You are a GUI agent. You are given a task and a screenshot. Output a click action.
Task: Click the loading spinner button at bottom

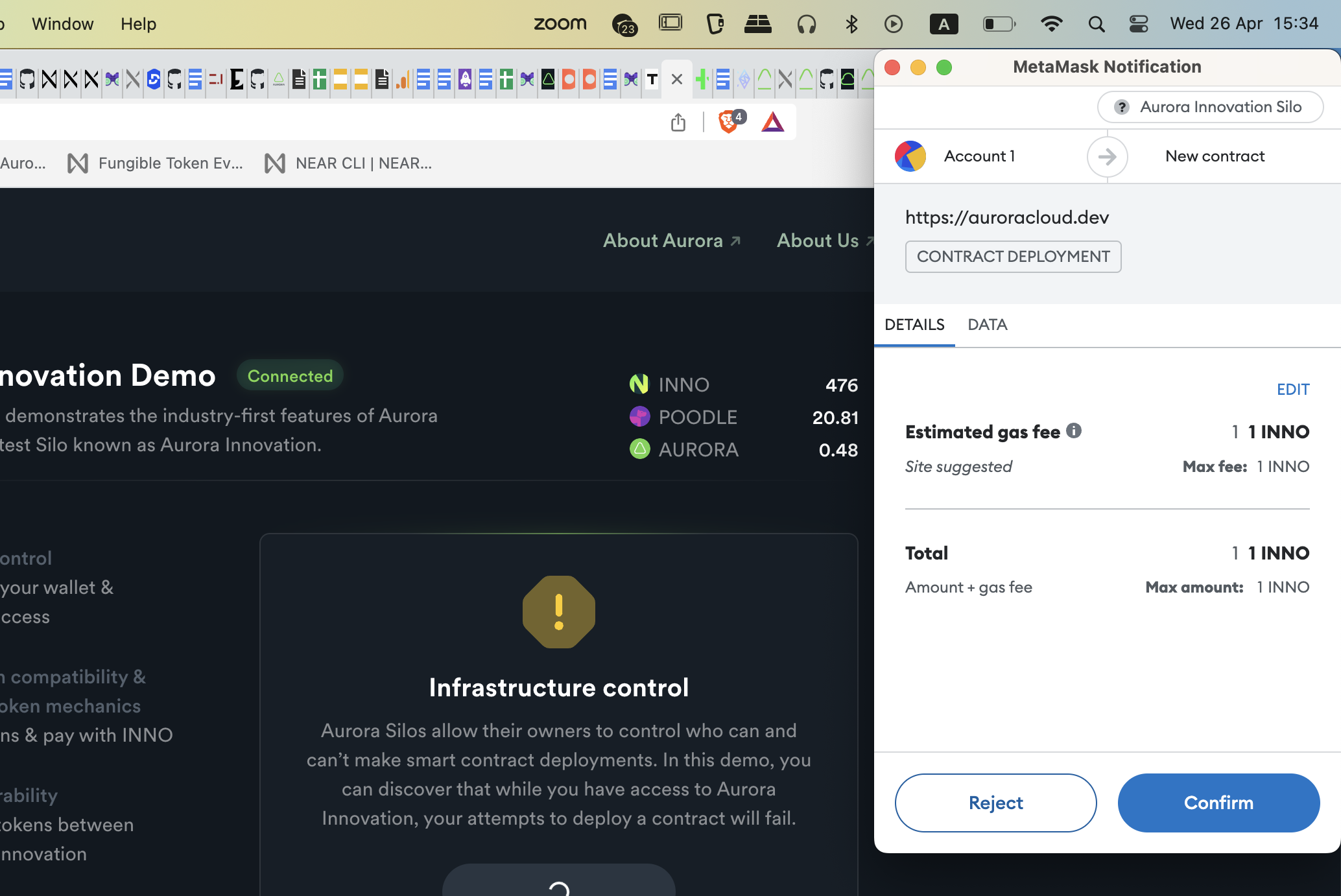pos(559,880)
